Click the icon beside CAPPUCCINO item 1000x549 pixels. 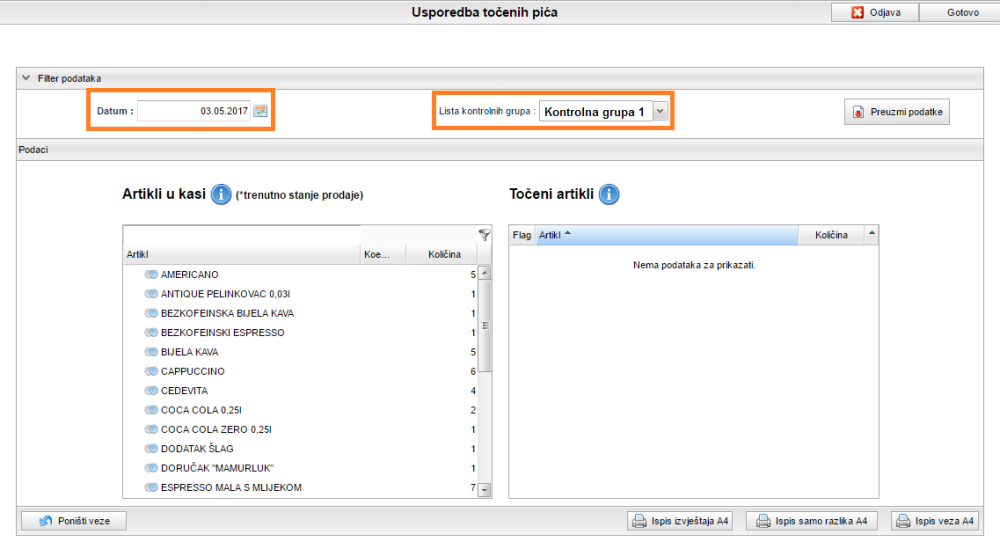151,371
